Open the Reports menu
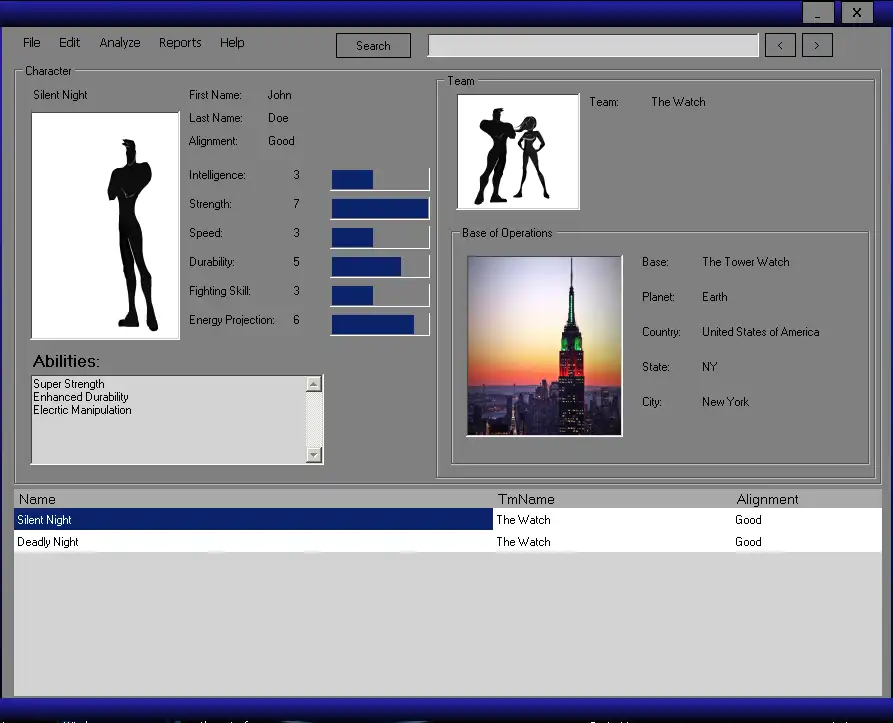The image size is (893, 723). (180, 43)
